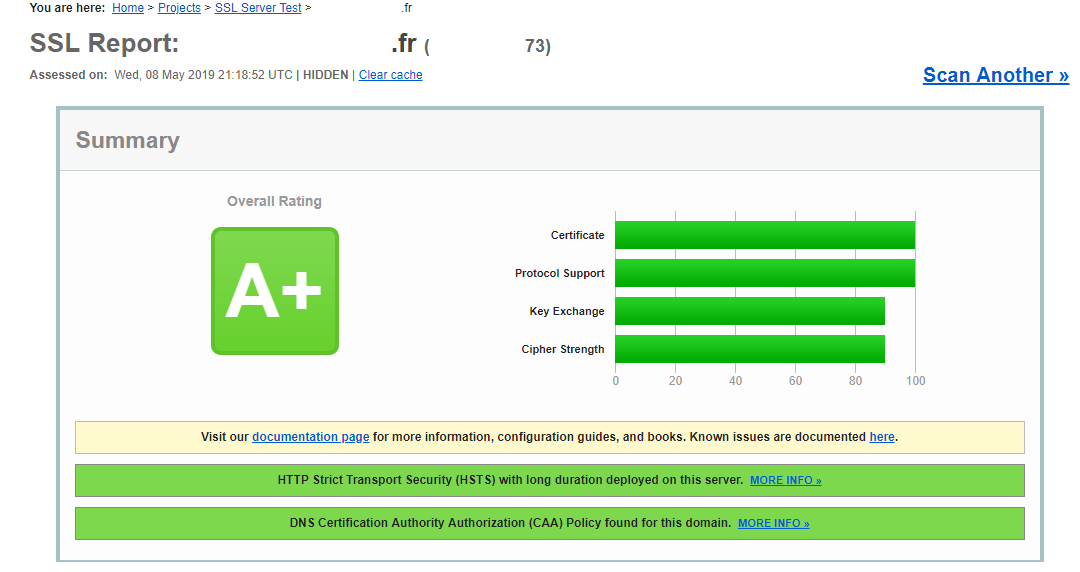
Task: Select the Cipher Strength score bar
Action: [x=749, y=349]
